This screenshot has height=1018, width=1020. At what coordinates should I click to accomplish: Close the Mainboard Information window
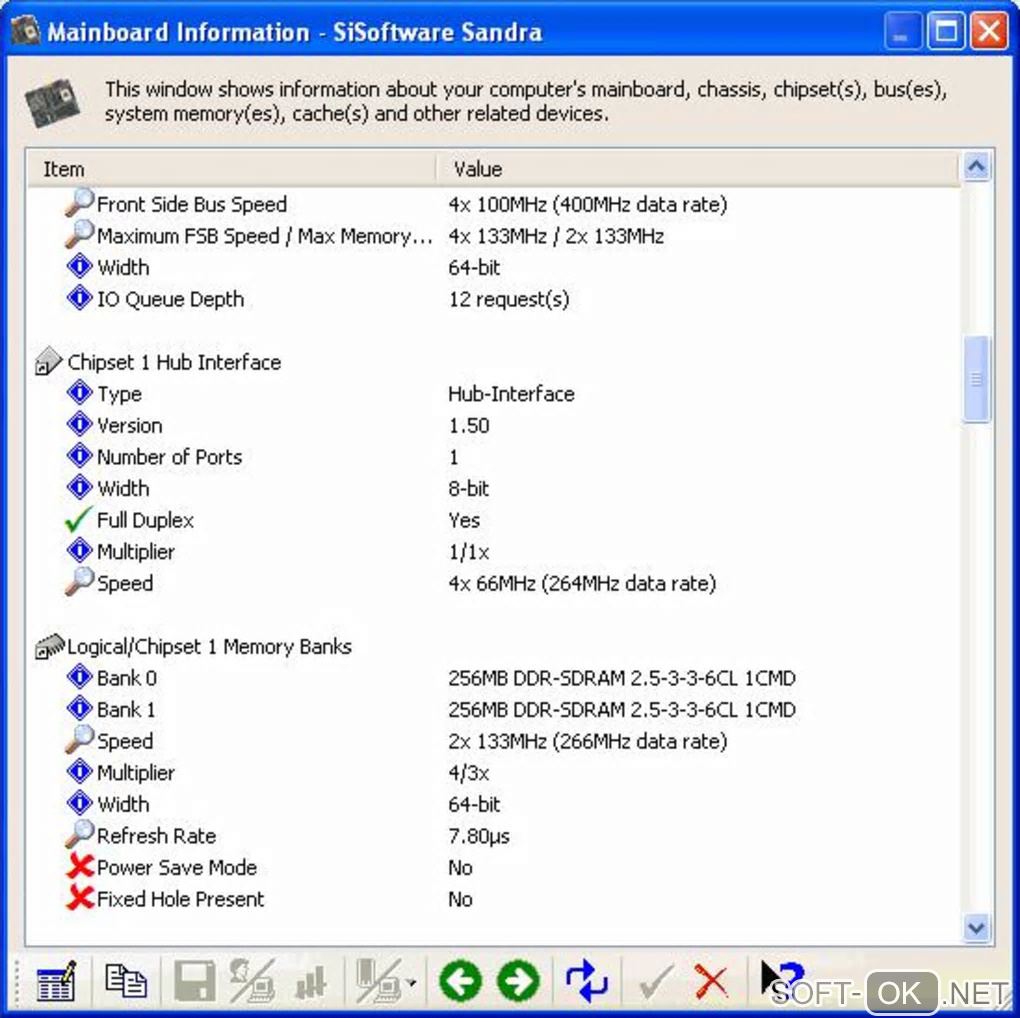coord(989,31)
